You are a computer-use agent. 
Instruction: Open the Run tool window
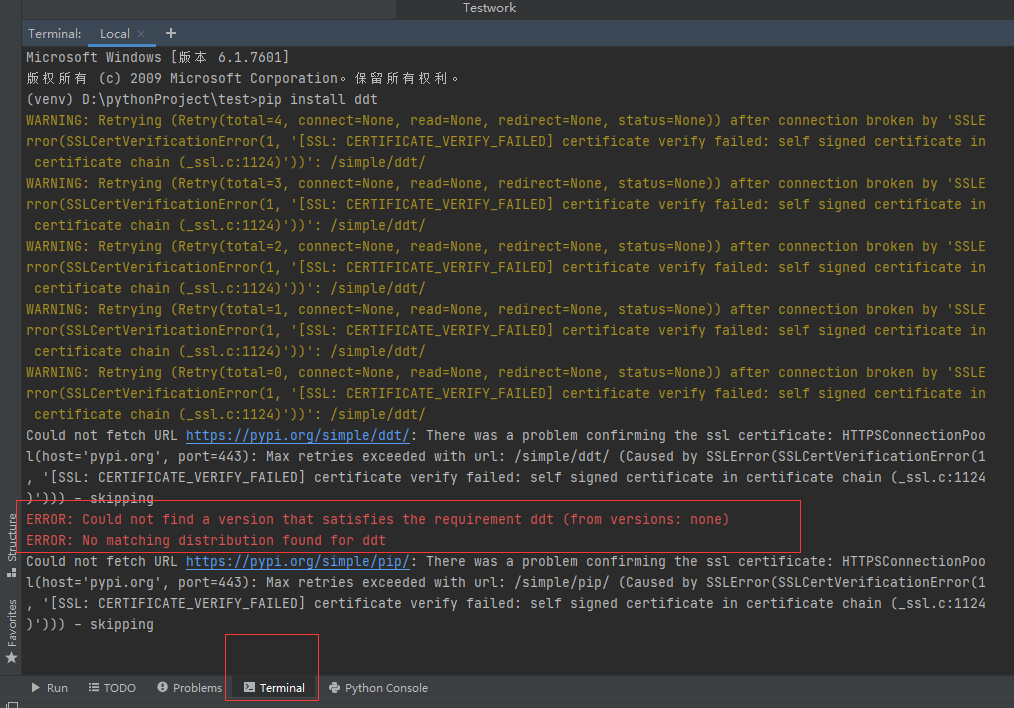coord(49,688)
